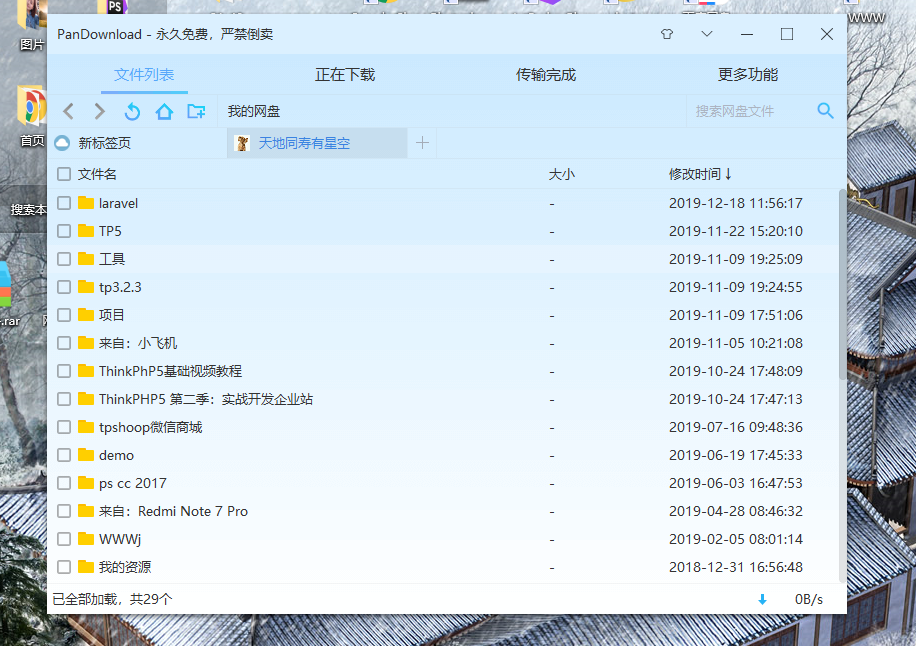916x646 pixels.
Task: Go back with the left arrow icon
Action: coord(68,111)
